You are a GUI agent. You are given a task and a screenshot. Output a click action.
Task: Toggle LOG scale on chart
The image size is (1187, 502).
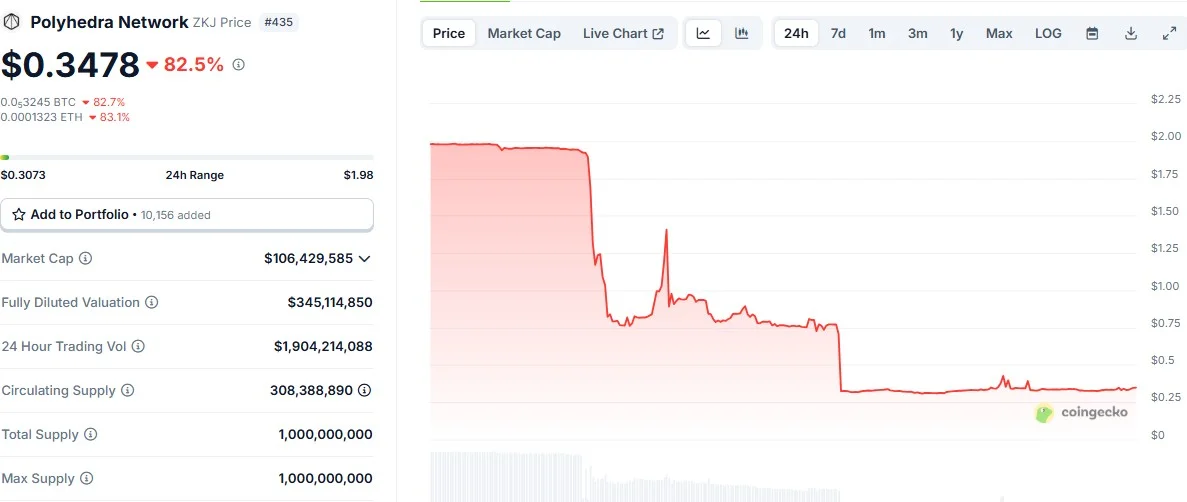pos(1048,33)
